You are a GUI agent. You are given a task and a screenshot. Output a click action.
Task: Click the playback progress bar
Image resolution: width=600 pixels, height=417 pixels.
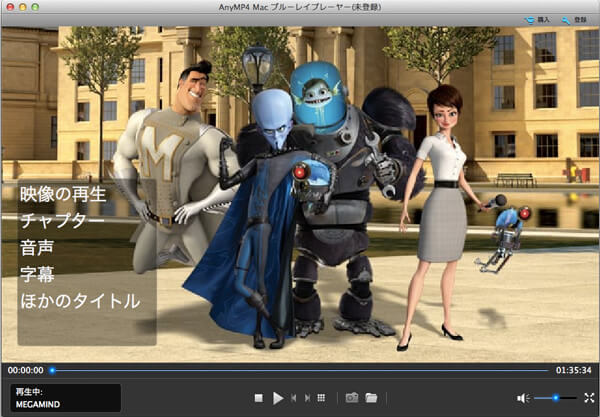tap(300, 370)
